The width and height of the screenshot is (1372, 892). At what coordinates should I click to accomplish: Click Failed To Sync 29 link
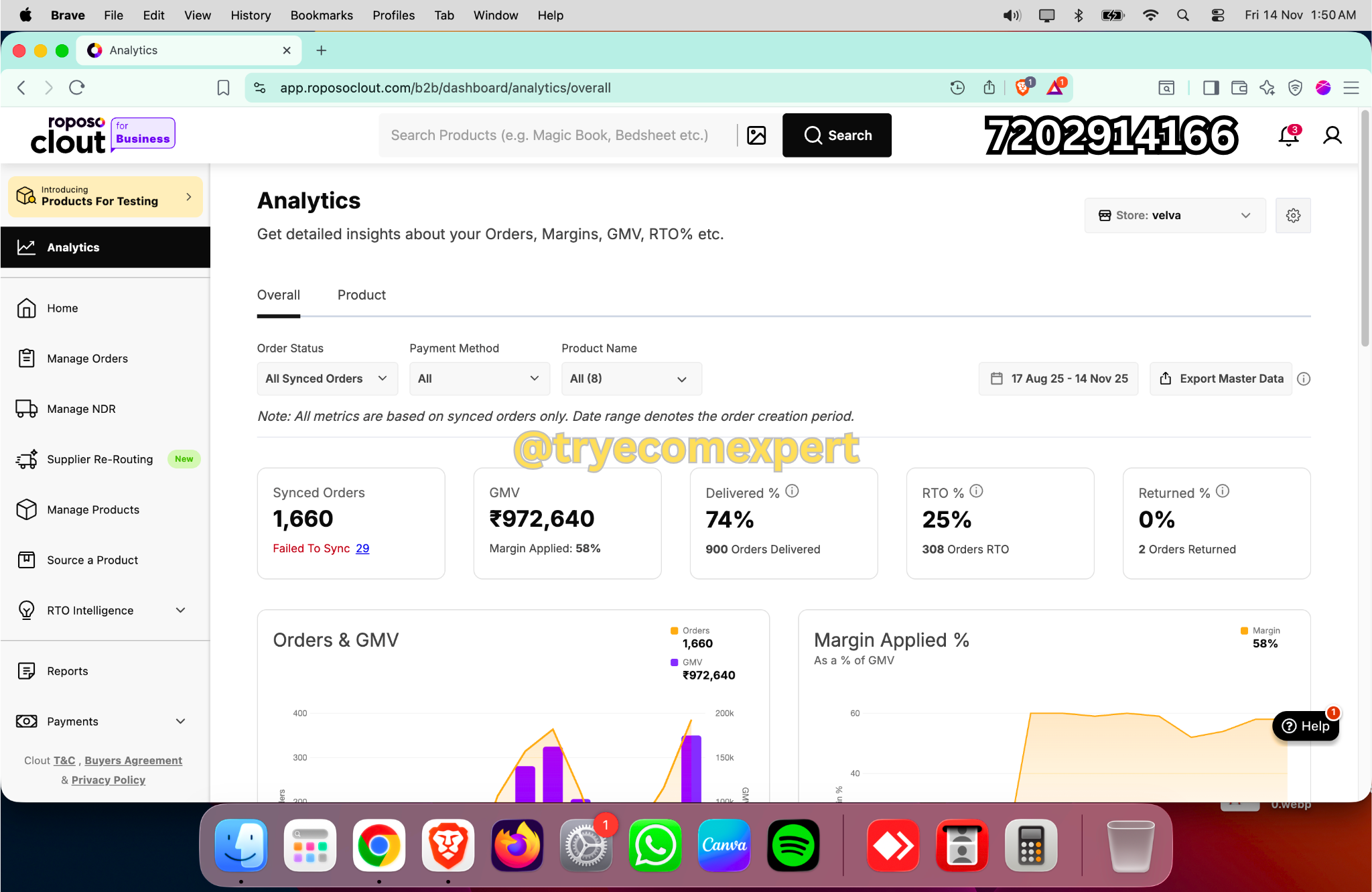coord(362,548)
